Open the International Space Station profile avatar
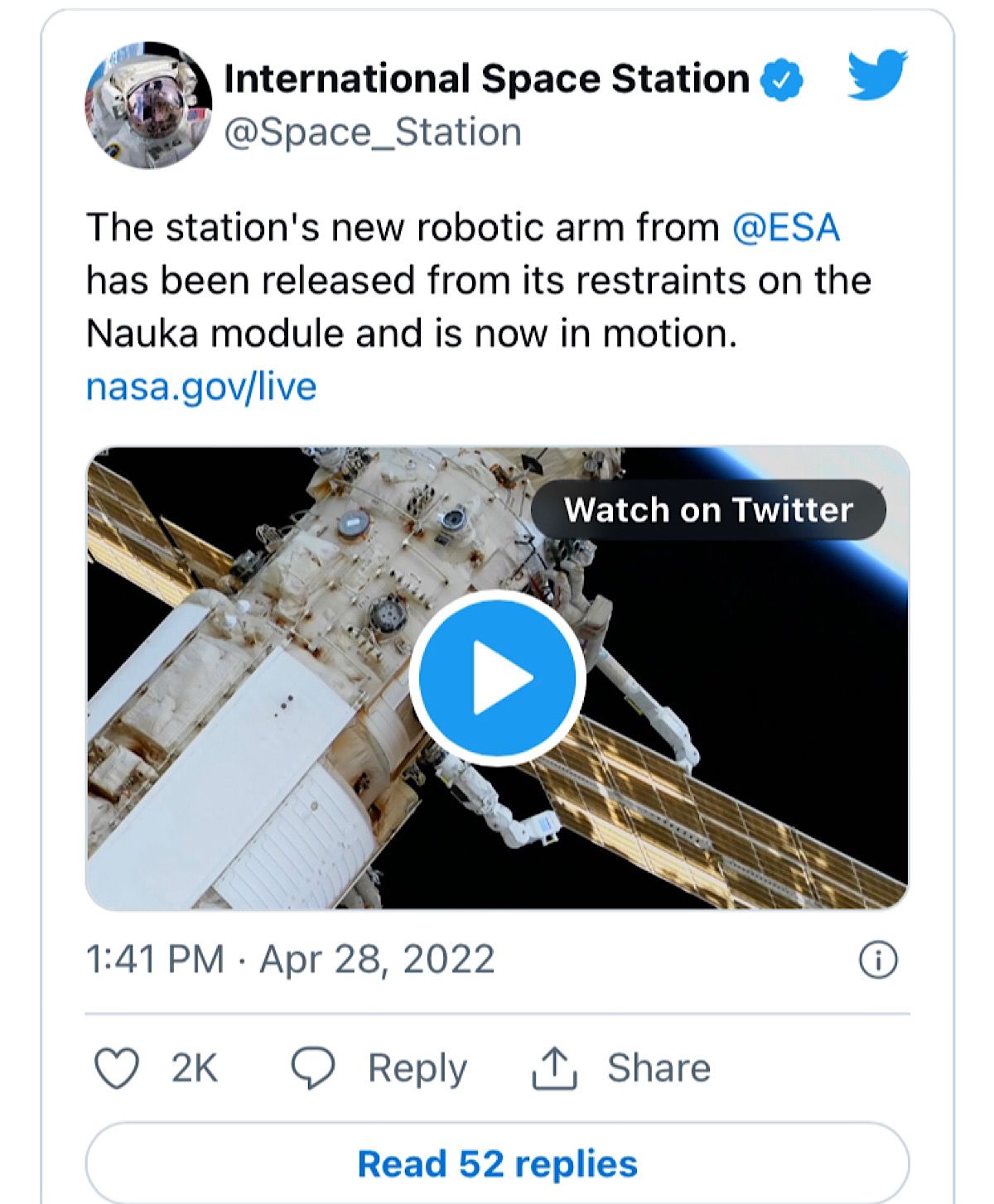This screenshot has height=1204, width=994. click(148, 105)
